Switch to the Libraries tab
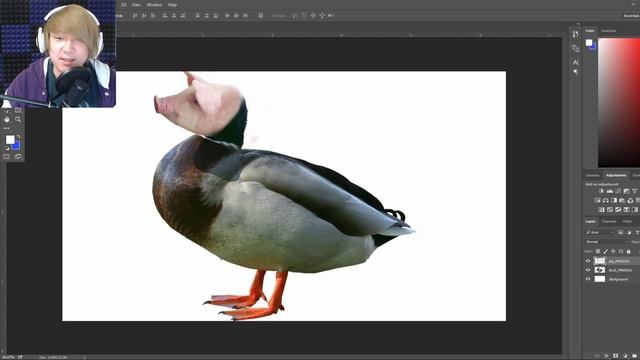The image size is (640, 360). pyautogui.click(x=592, y=176)
